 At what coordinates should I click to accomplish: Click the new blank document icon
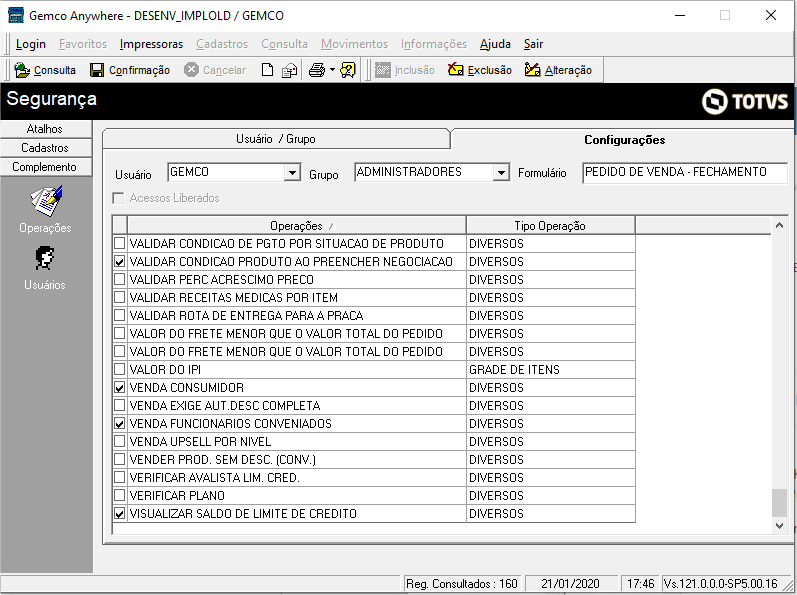[267, 70]
